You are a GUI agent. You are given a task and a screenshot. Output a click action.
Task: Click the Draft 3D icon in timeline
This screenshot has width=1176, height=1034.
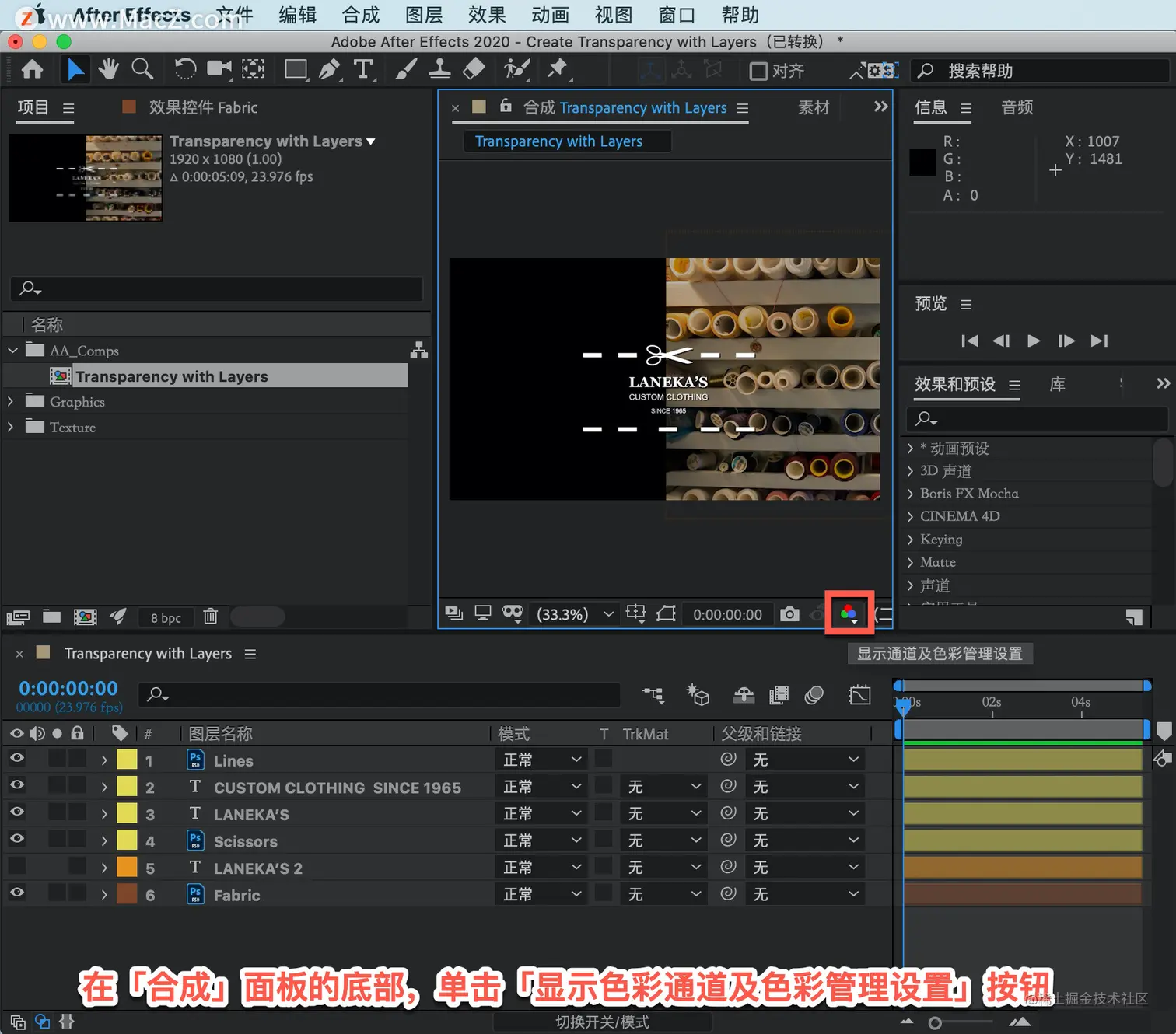coord(697,694)
